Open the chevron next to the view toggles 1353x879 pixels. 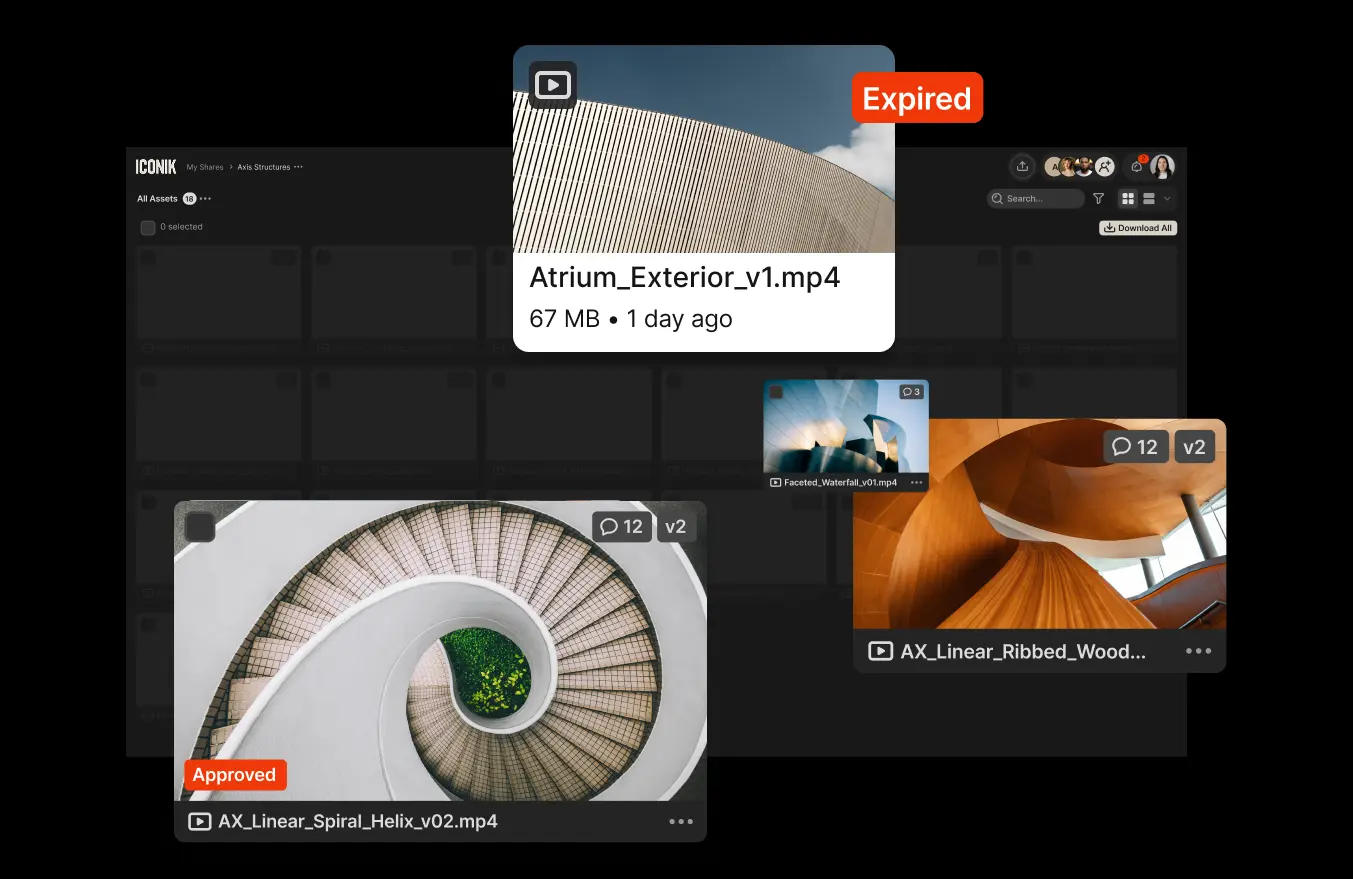point(1167,198)
